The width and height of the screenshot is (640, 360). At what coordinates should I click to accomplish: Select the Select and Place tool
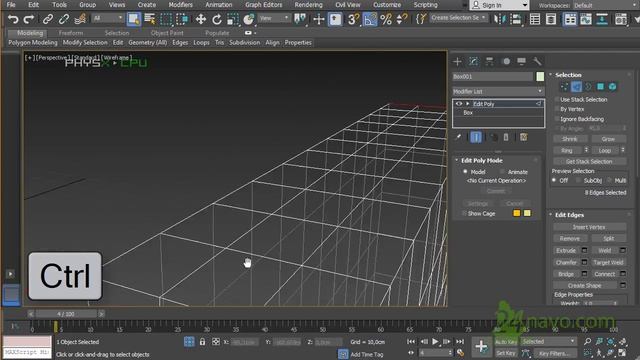pyautogui.click(x=249, y=19)
